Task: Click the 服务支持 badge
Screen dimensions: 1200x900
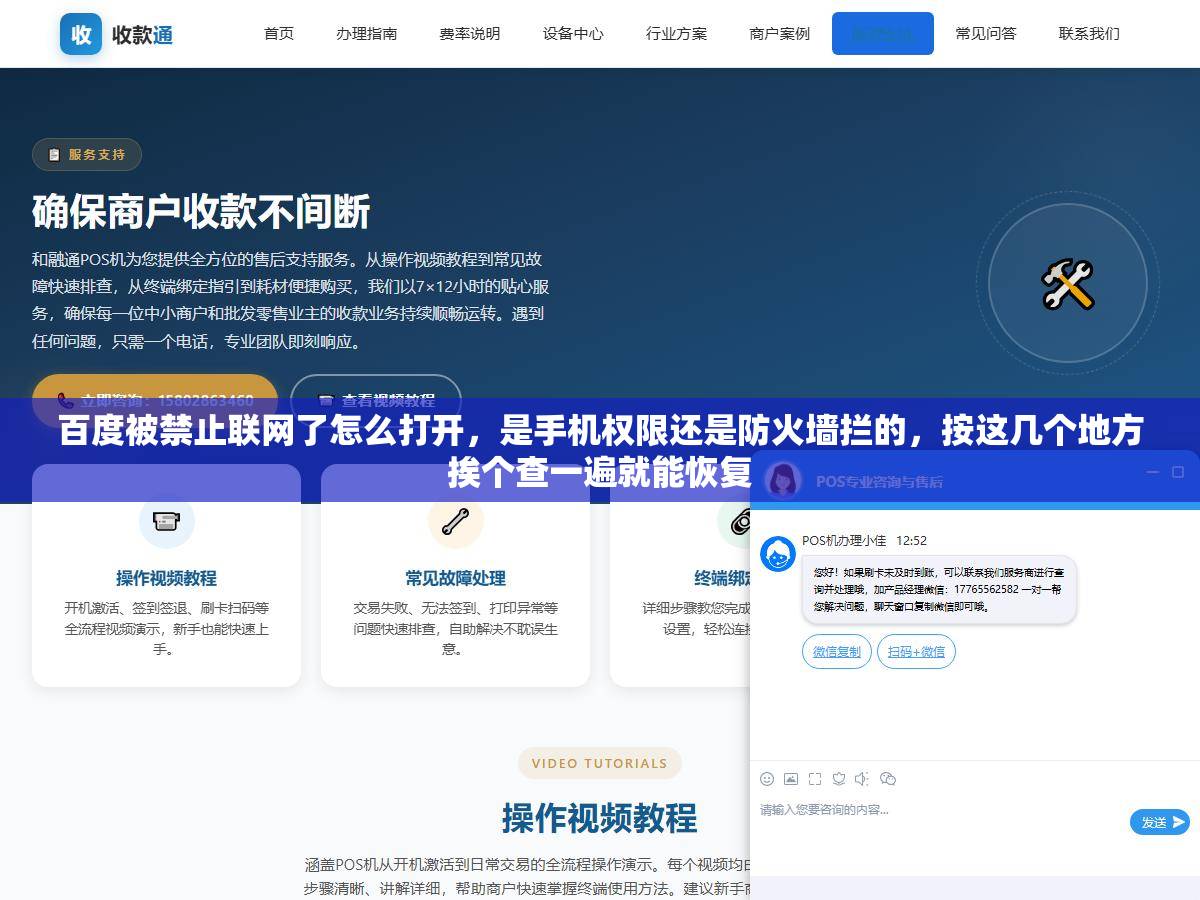Action: [87, 154]
